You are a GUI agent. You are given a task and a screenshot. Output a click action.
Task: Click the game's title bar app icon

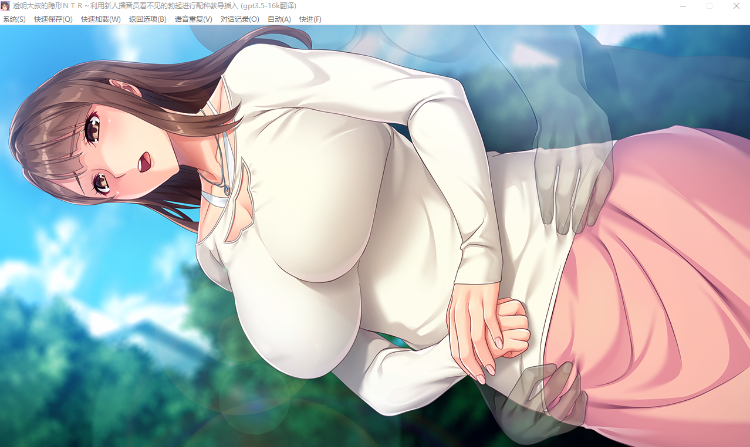tap(5, 6)
